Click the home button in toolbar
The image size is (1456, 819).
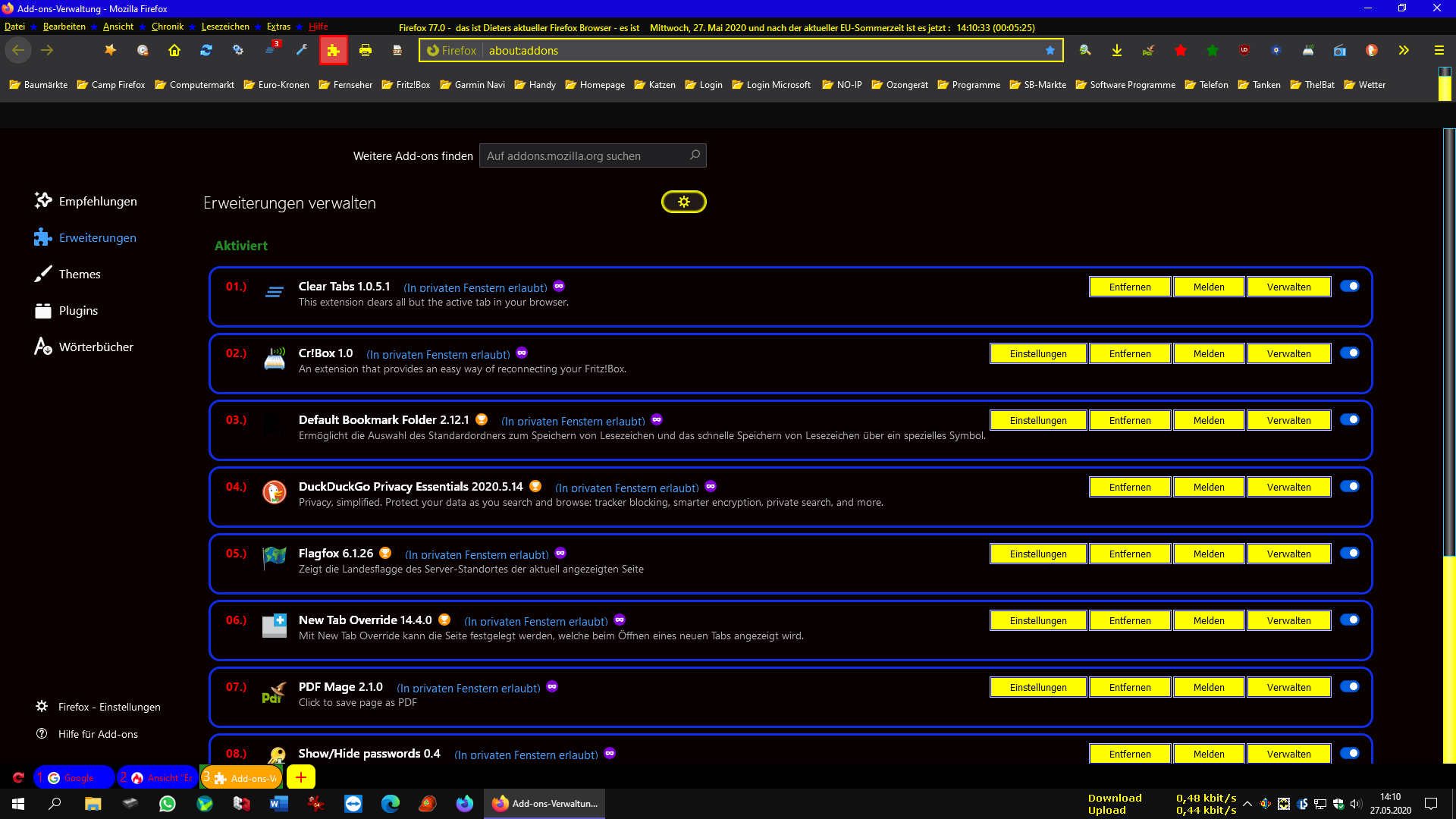[x=174, y=50]
